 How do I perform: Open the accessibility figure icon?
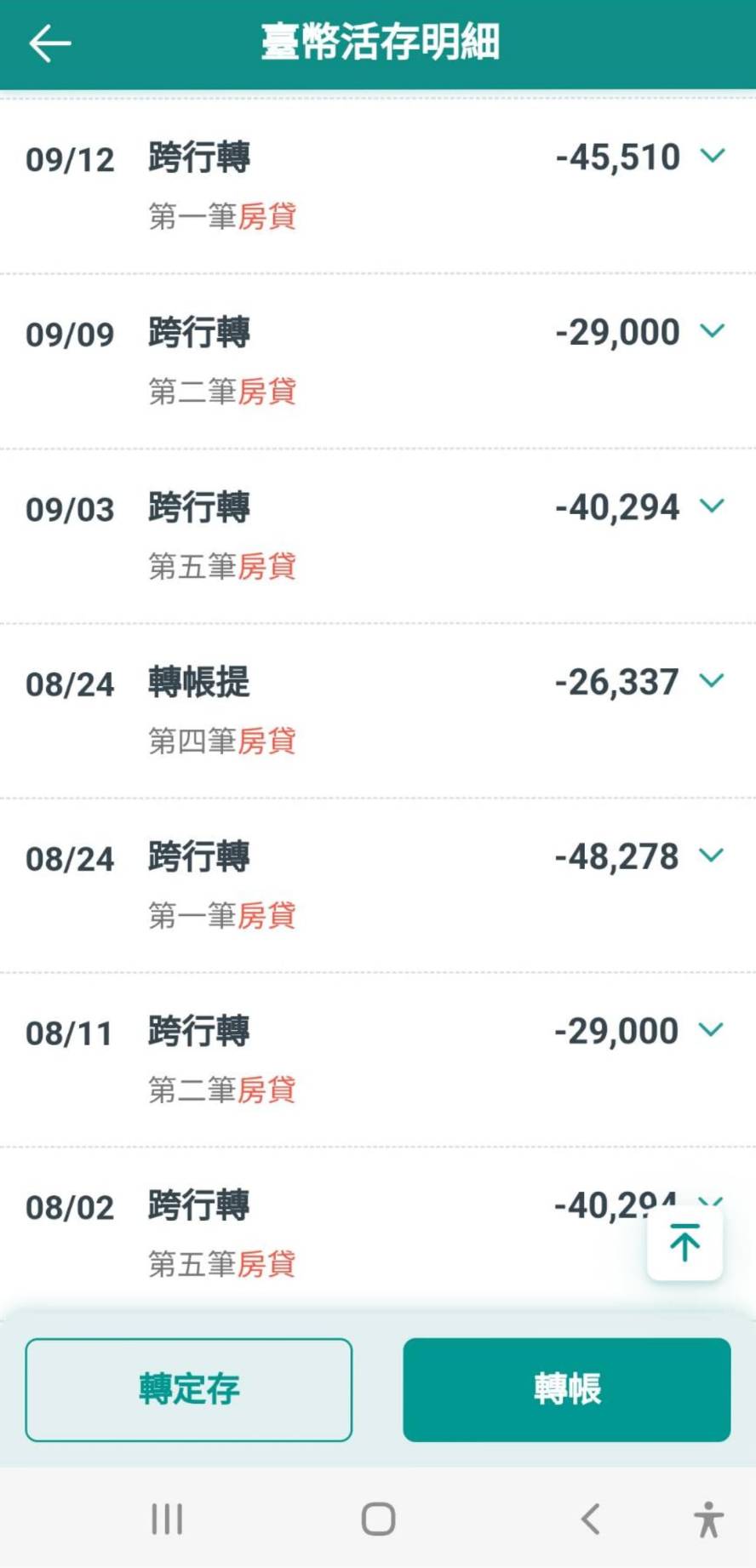pos(707,1519)
